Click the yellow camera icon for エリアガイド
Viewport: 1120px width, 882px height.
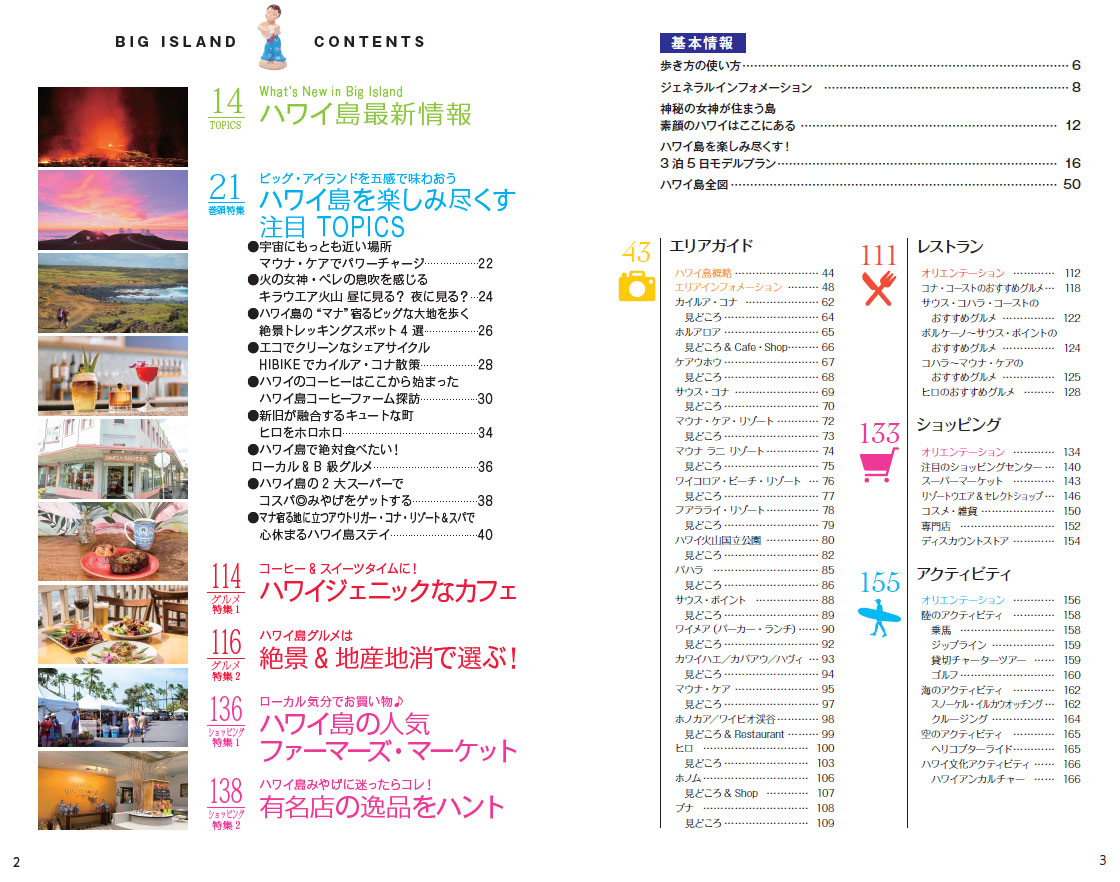pyautogui.click(x=636, y=286)
